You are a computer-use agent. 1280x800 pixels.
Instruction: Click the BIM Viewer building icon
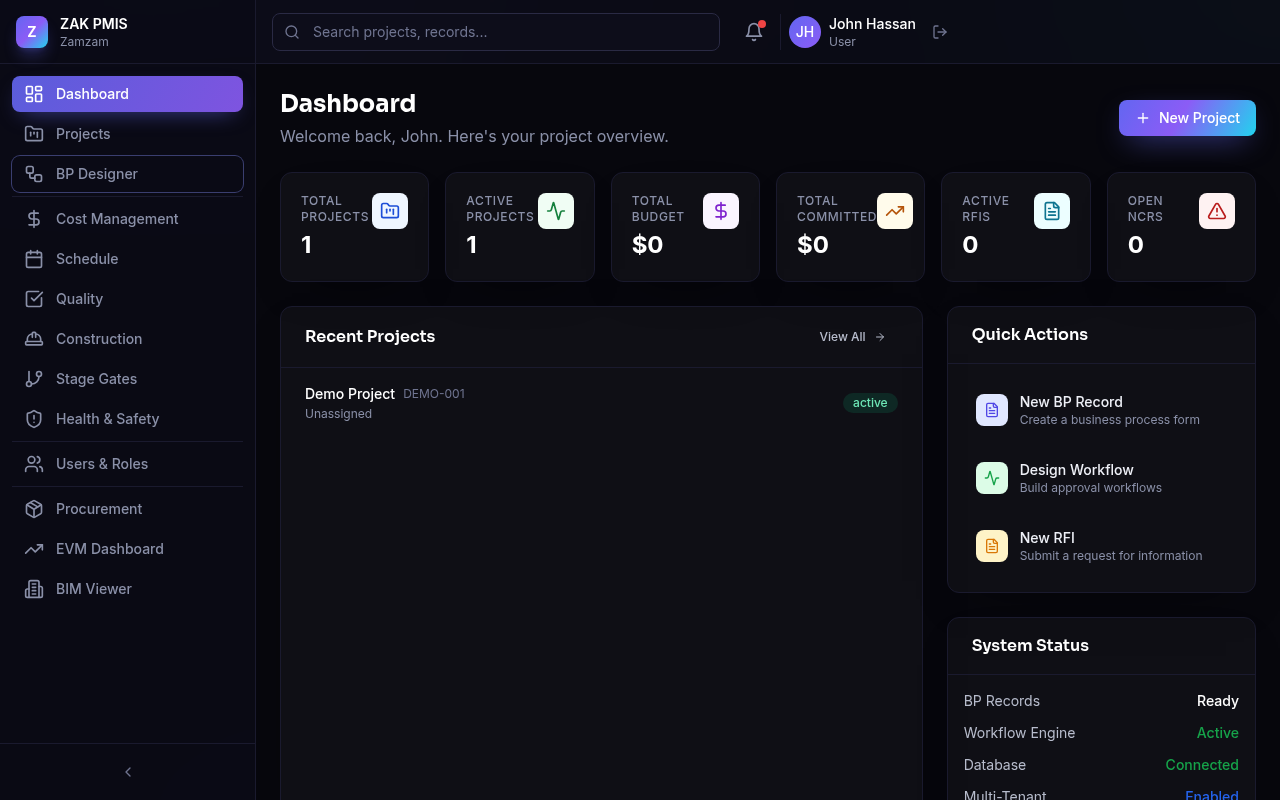coord(34,589)
